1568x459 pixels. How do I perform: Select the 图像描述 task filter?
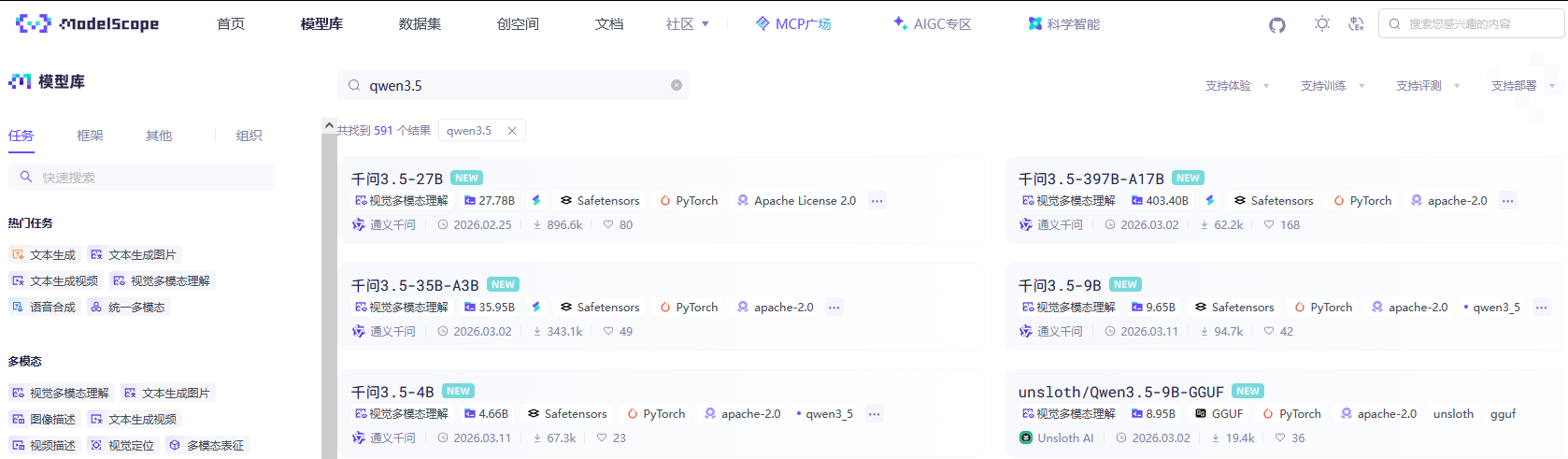43,419
